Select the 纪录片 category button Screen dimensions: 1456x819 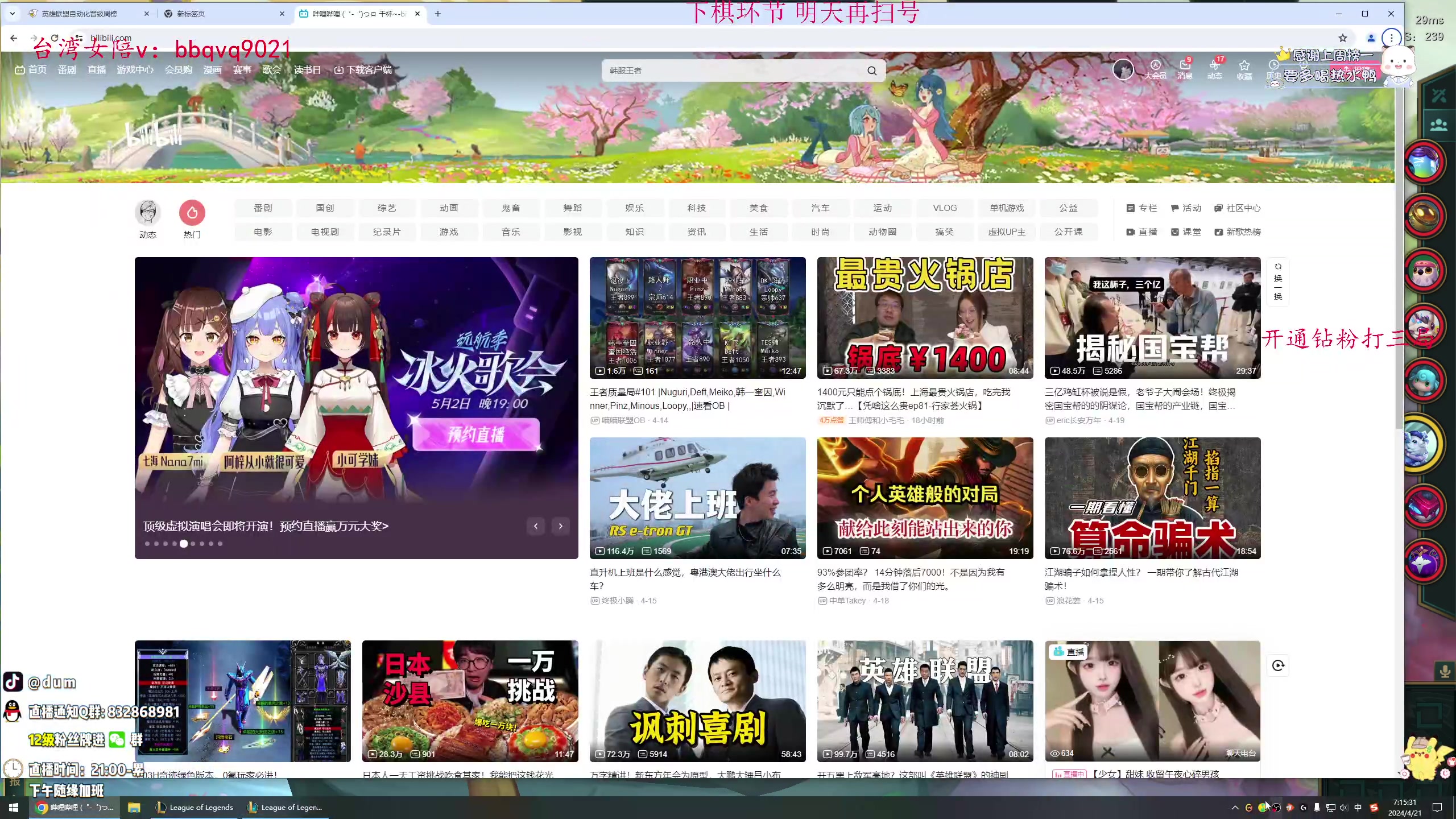[x=387, y=232]
